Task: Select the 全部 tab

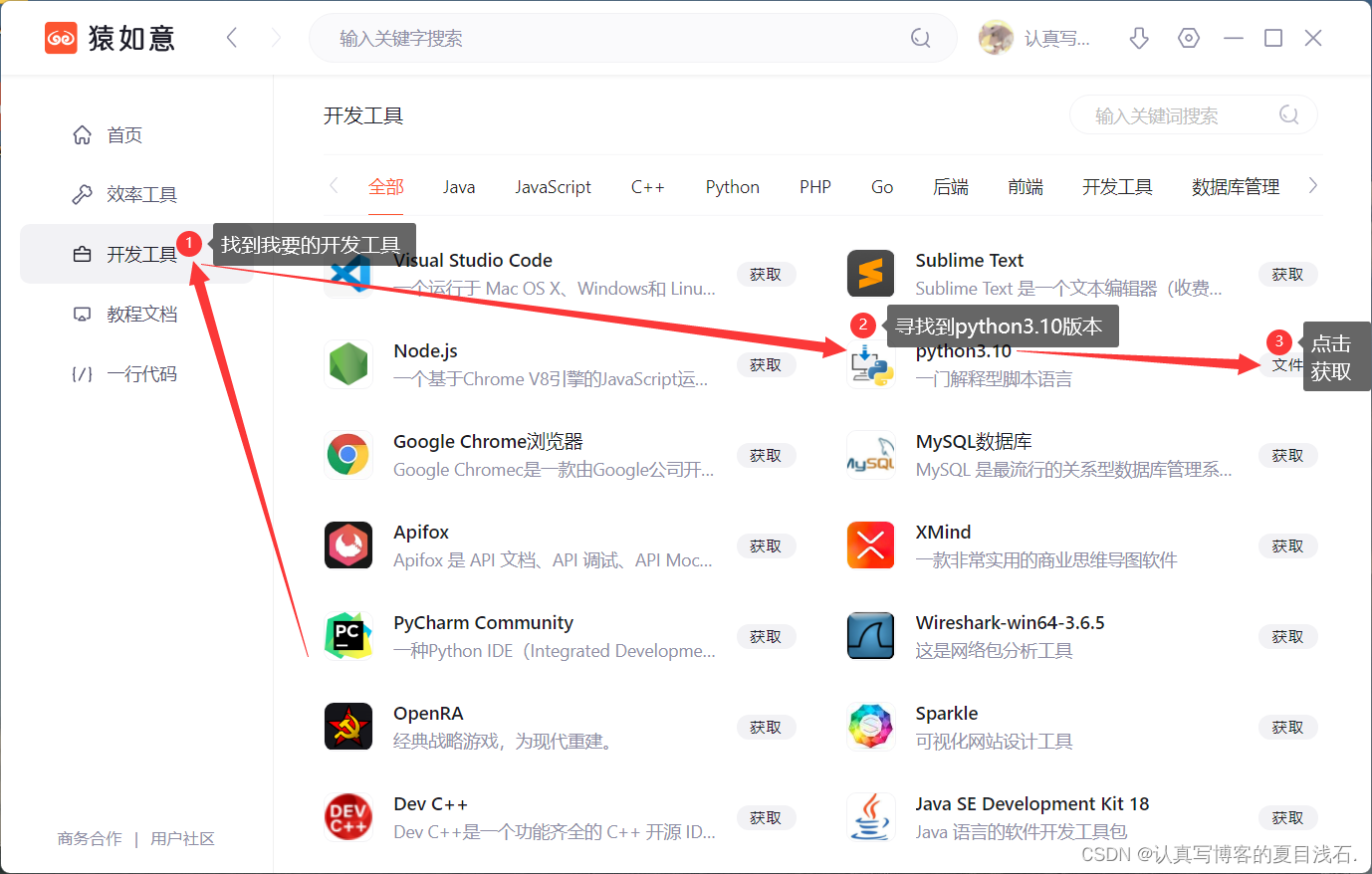Action: tap(386, 187)
